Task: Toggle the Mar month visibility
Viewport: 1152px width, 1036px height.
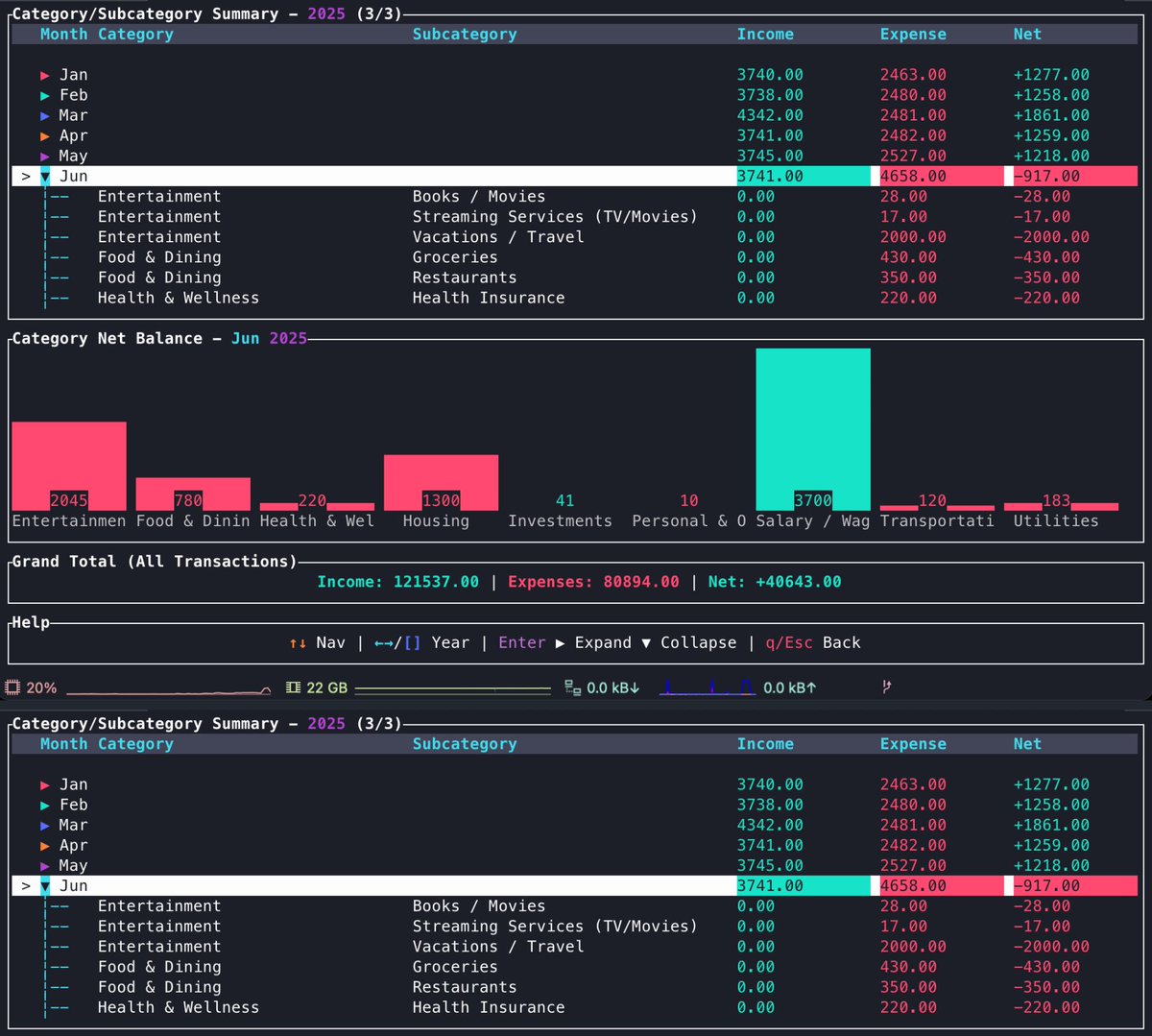Action: 45,115
